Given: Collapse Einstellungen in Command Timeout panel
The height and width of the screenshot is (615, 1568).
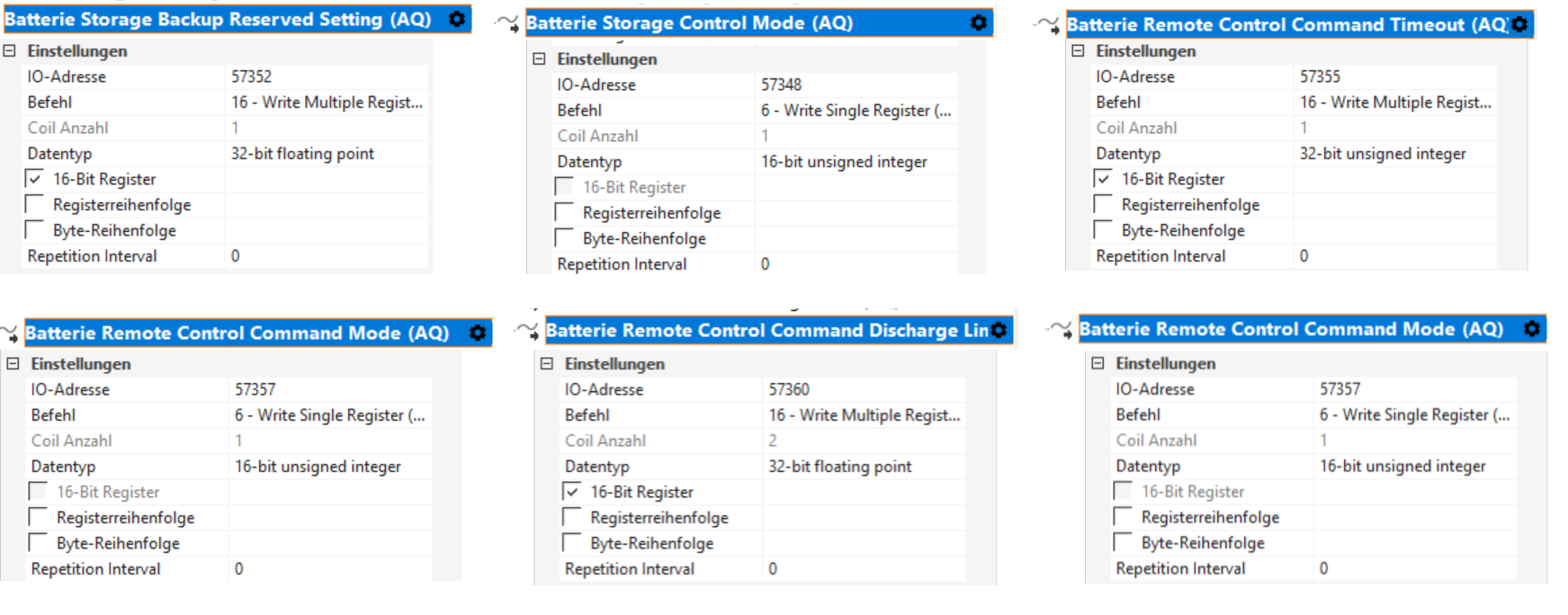Looking at the screenshot, I should click(1079, 51).
